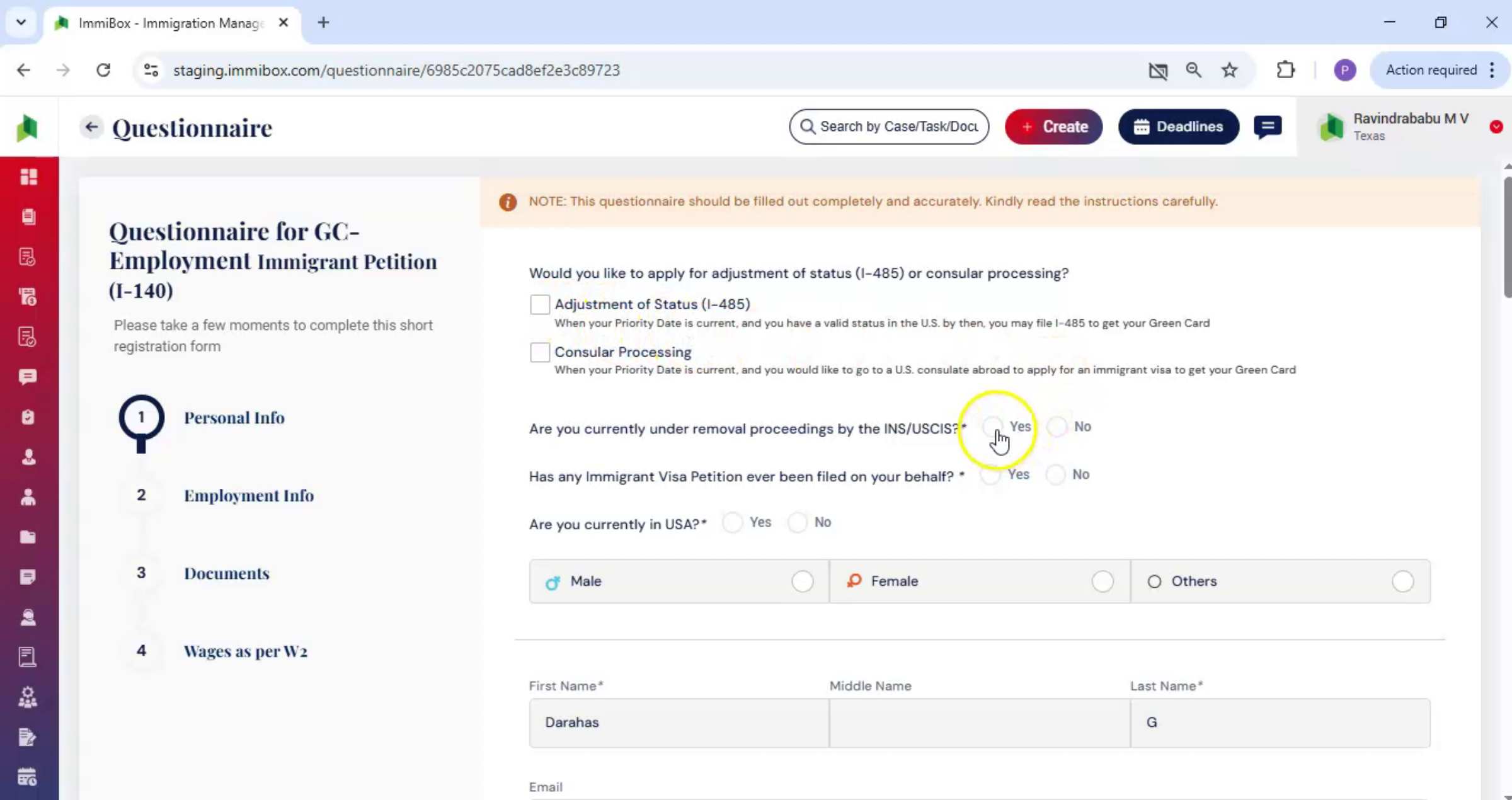This screenshot has height=800, width=1512.
Task: Go back using arrow beside Questionnaire title
Action: (91, 127)
